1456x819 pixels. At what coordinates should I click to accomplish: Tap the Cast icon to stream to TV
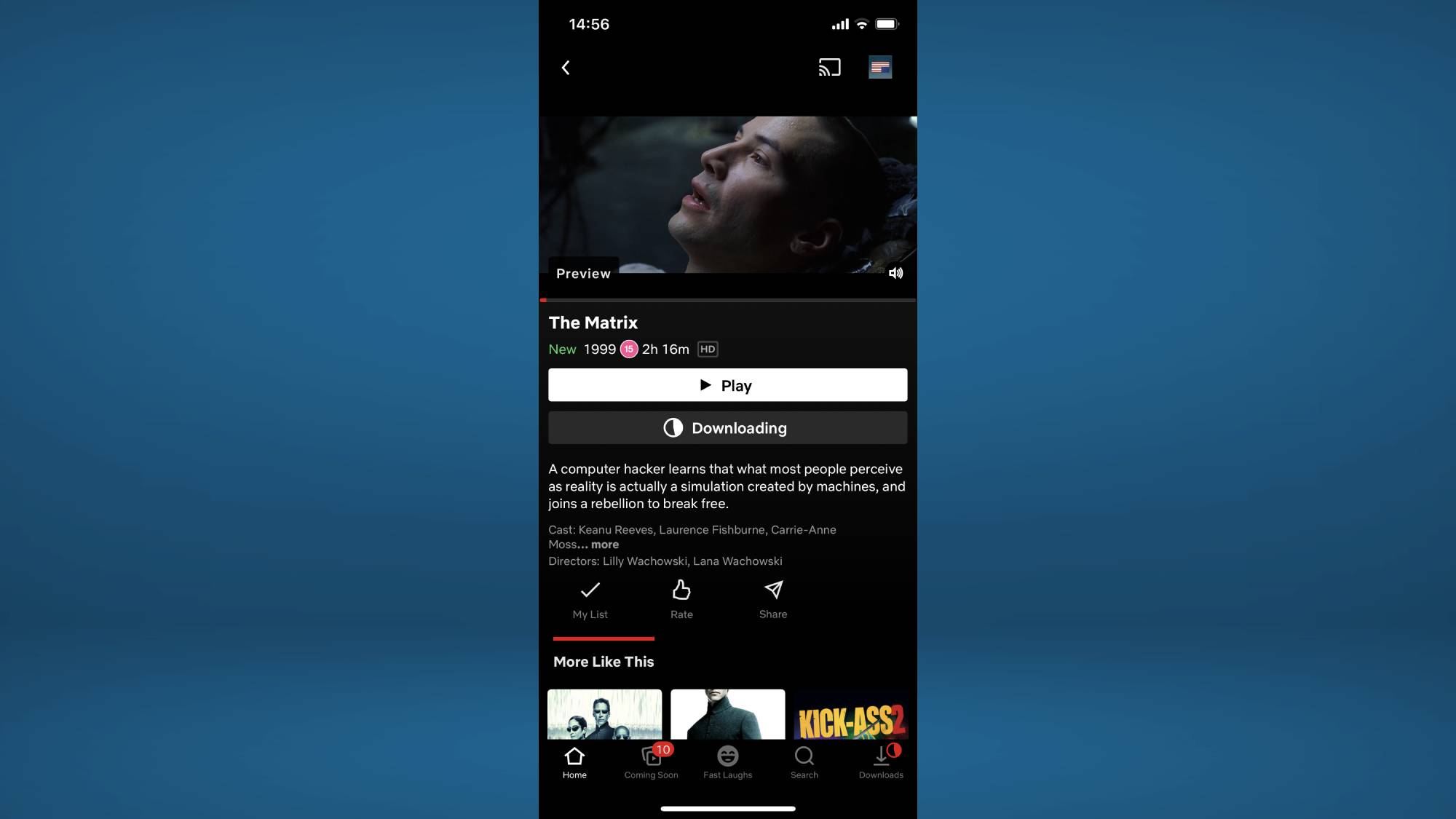[831, 67]
